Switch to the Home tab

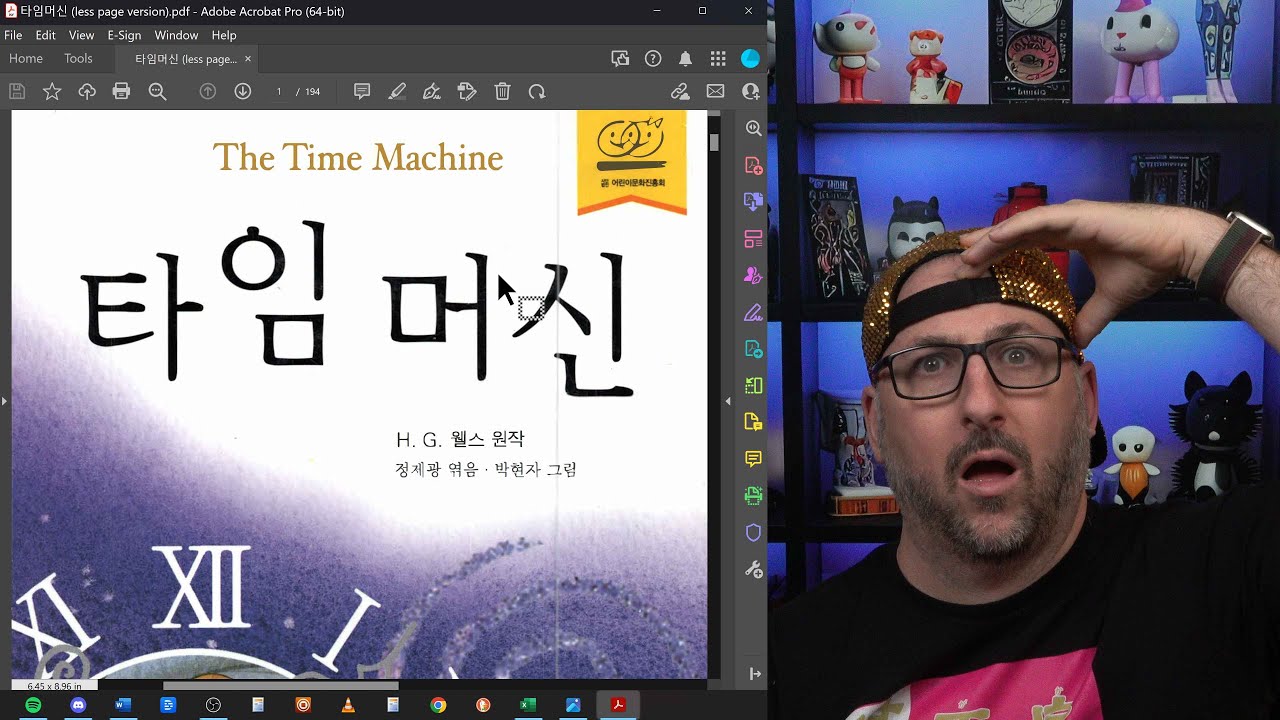[26, 59]
